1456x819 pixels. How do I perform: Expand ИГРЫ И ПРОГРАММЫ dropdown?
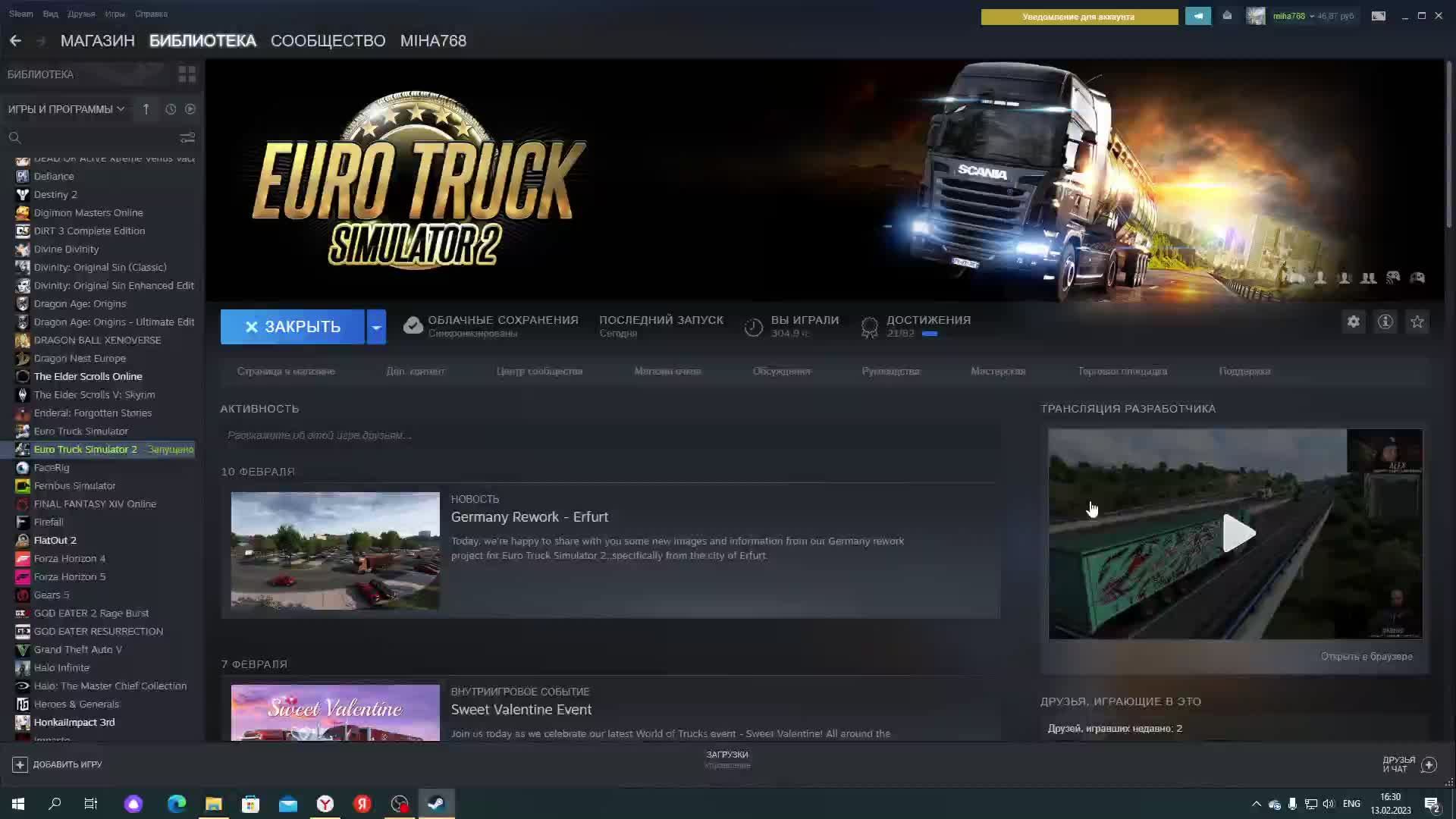click(66, 109)
